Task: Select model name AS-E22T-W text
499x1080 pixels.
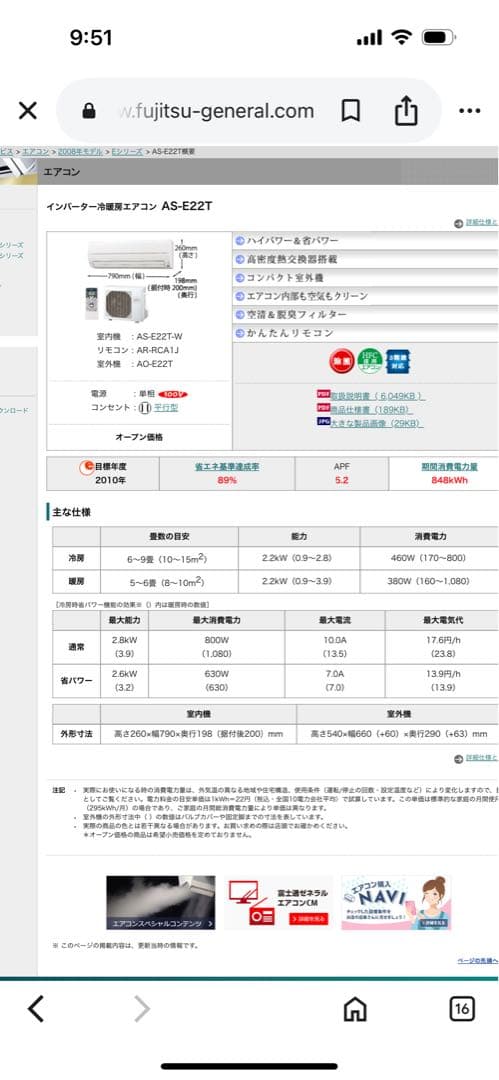Action: tap(160, 336)
